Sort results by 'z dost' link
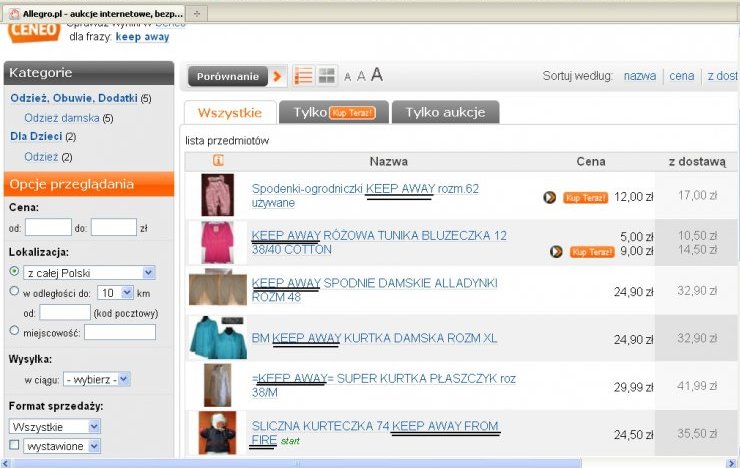Viewport: 740px width, 468px height. tap(722, 76)
